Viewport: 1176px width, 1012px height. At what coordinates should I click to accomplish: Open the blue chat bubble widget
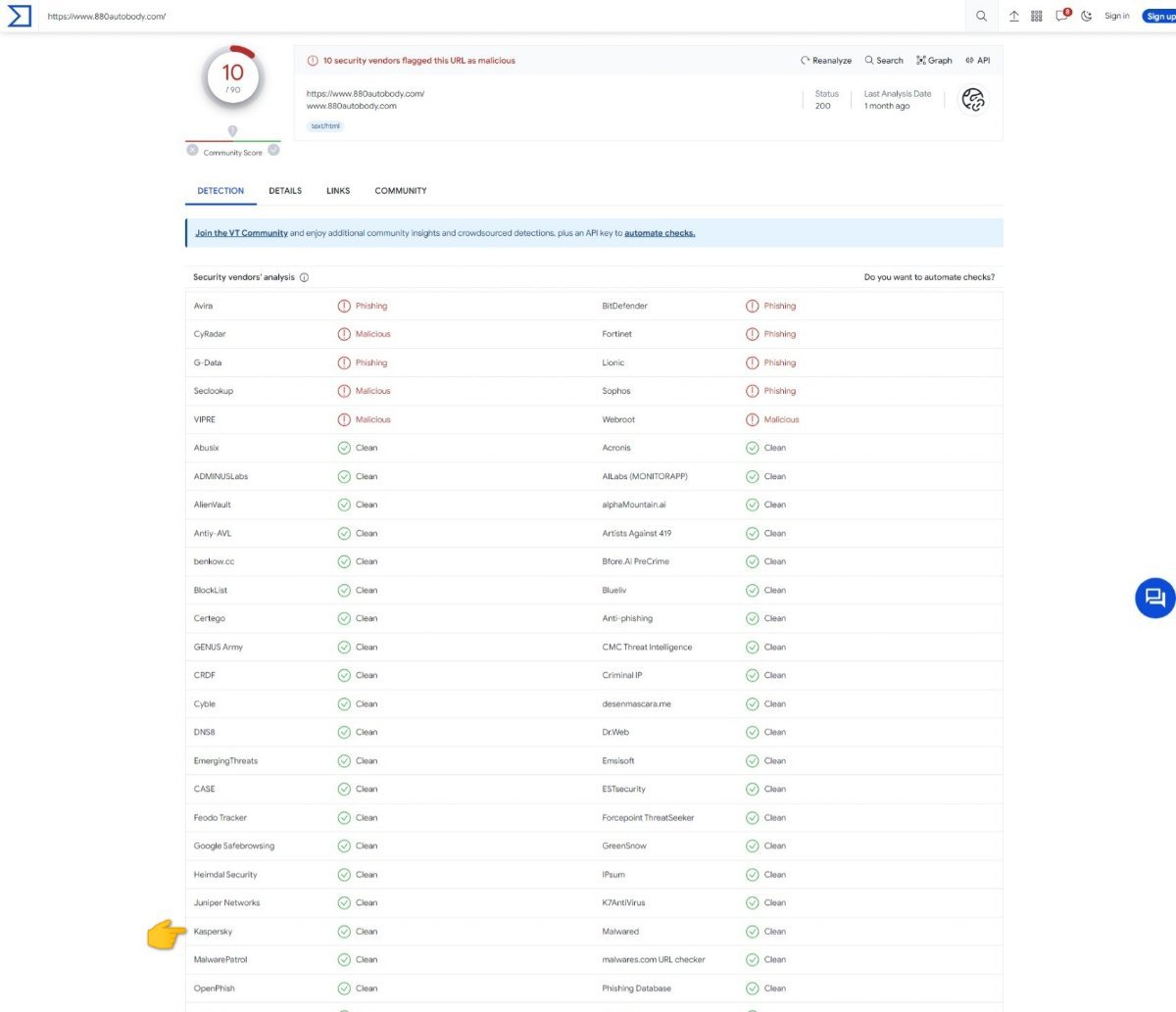(1154, 598)
